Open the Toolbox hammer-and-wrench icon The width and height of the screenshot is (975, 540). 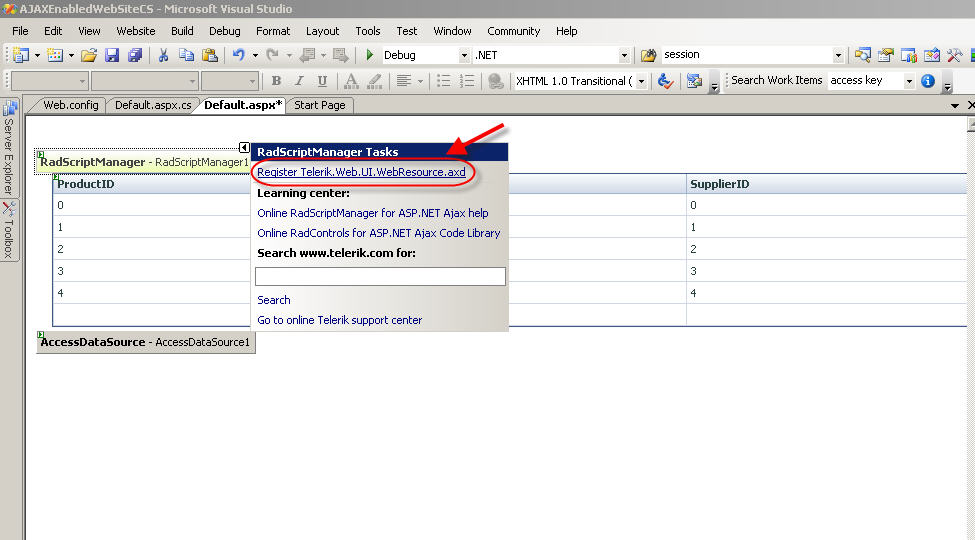pos(954,55)
